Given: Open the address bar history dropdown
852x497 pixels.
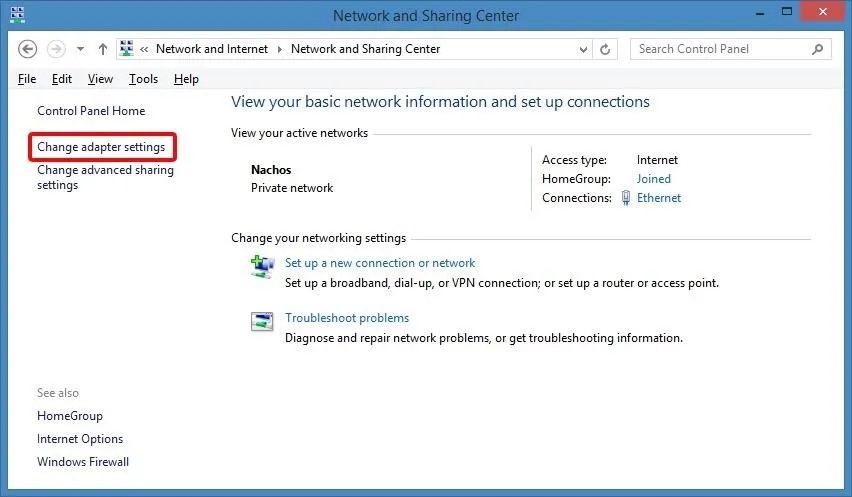Looking at the screenshot, I should tap(583, 49).
